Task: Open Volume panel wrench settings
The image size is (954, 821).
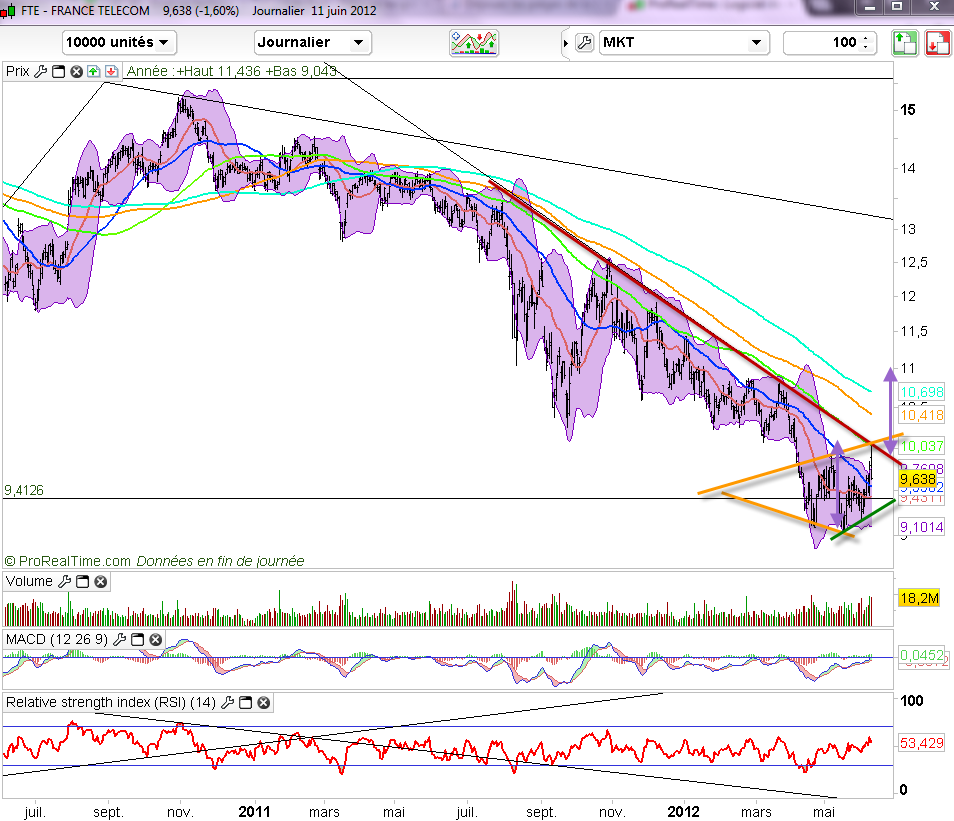Action: pyautogui.click(x=65, y=581)
